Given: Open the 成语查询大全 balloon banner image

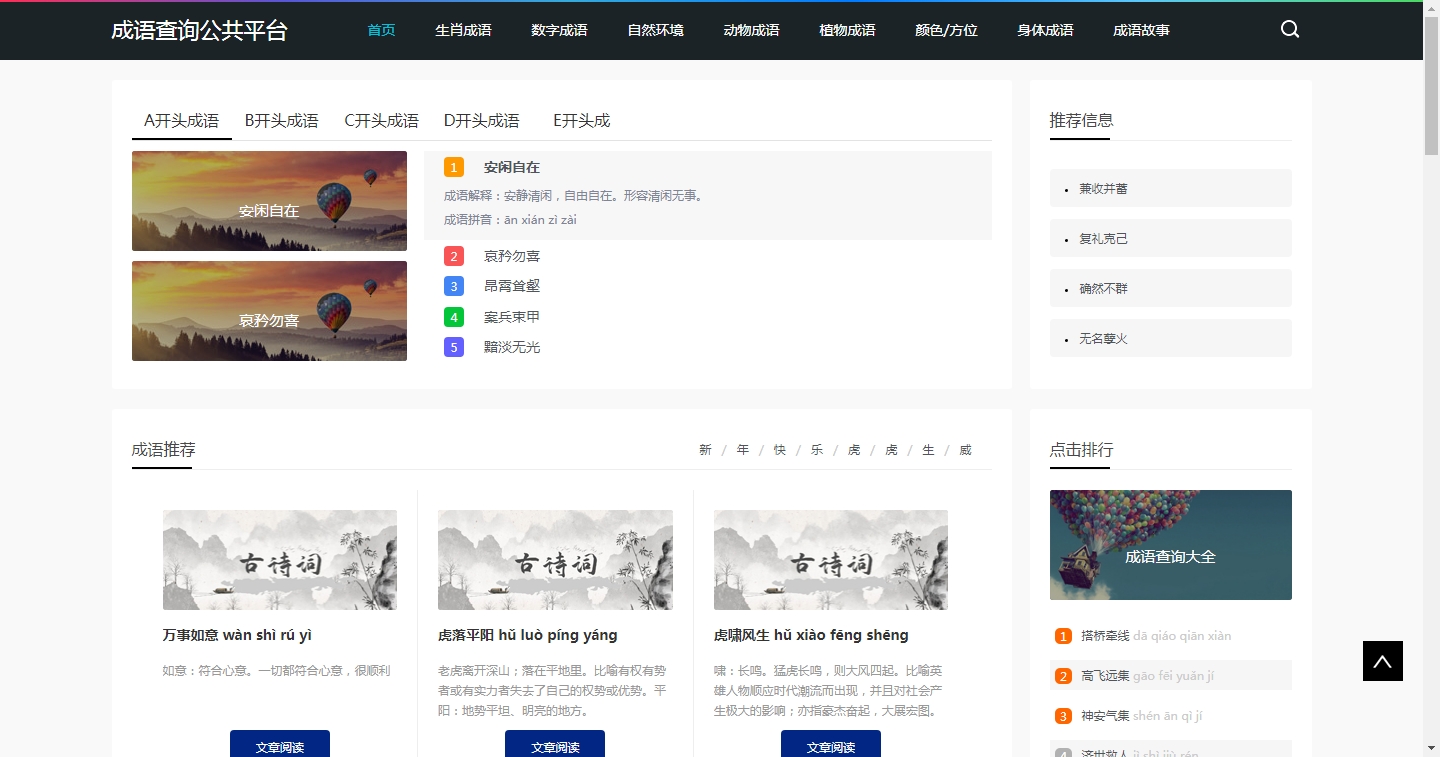Looking at the screenshot, I should pos(1170,545).
